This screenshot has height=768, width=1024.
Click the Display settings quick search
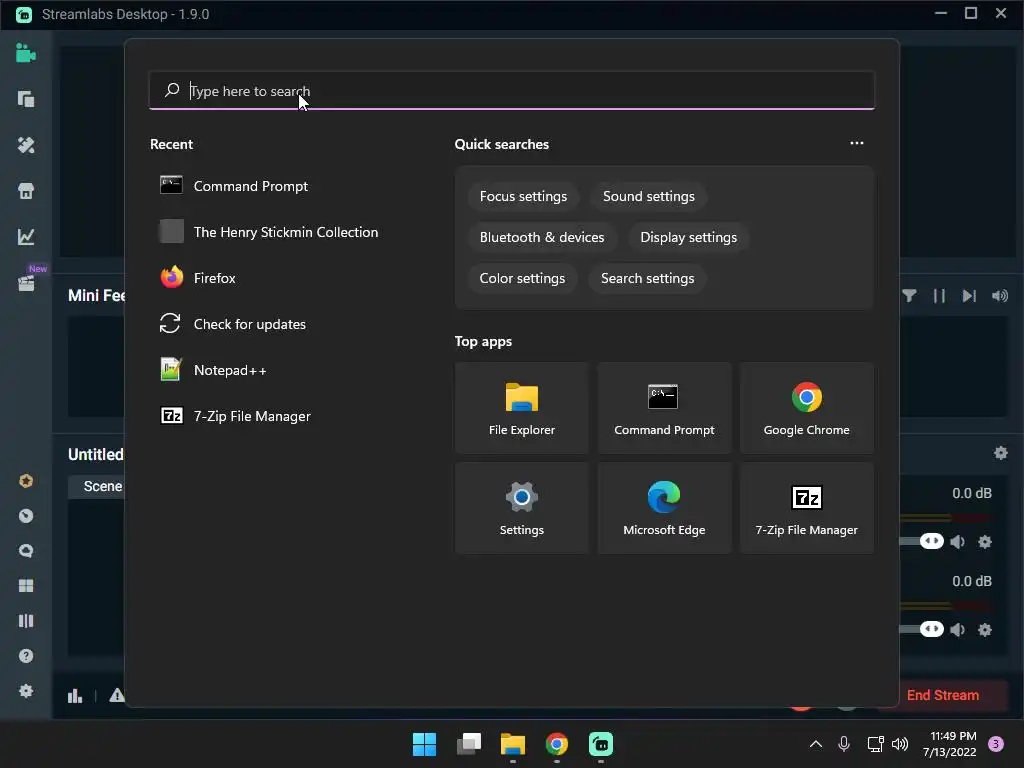click(688, 238)
